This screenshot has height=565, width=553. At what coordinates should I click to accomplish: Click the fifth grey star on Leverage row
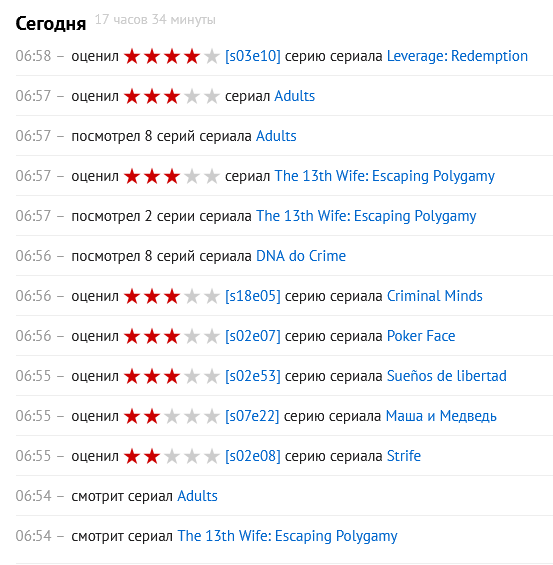click(212, 56)
